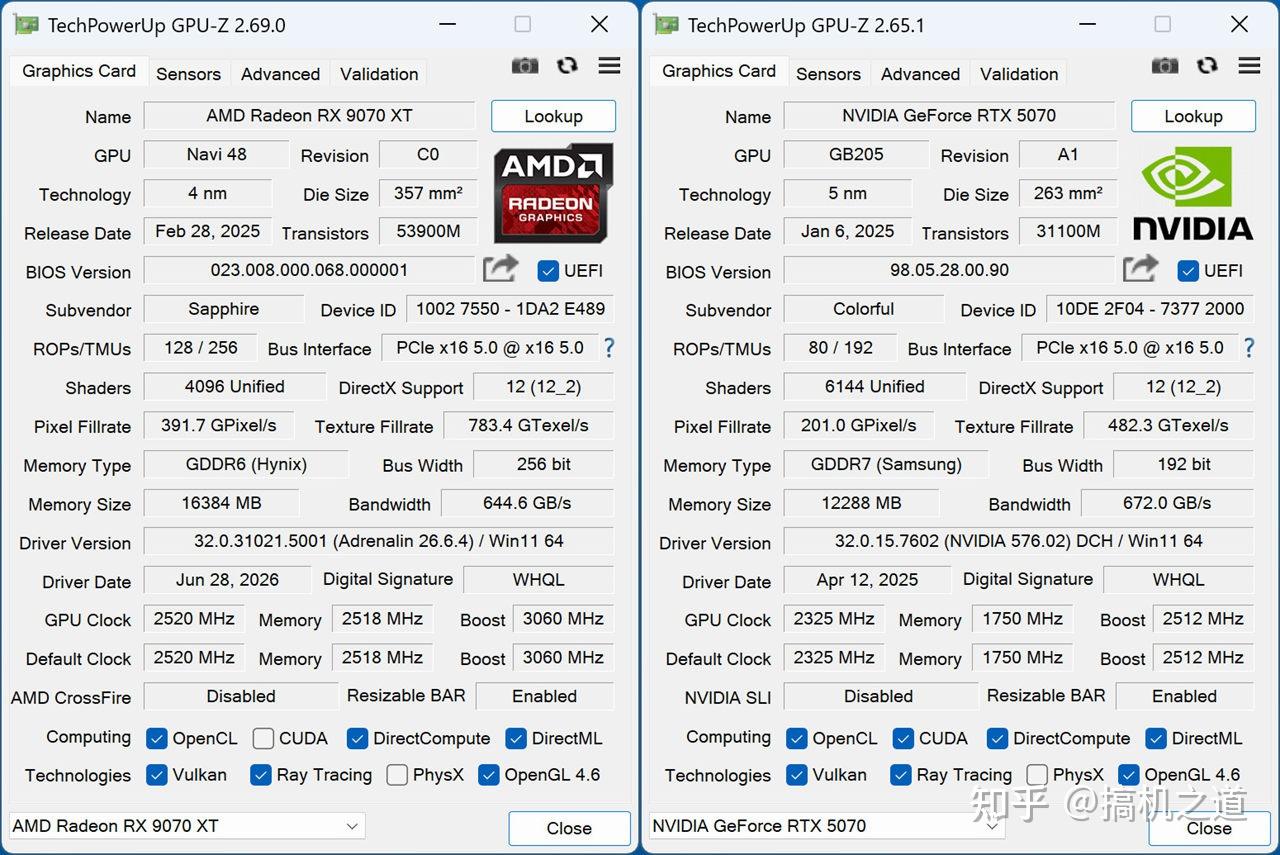Select Graphics Card tab in GPU-Z 2.65.1

pos(719,71)
